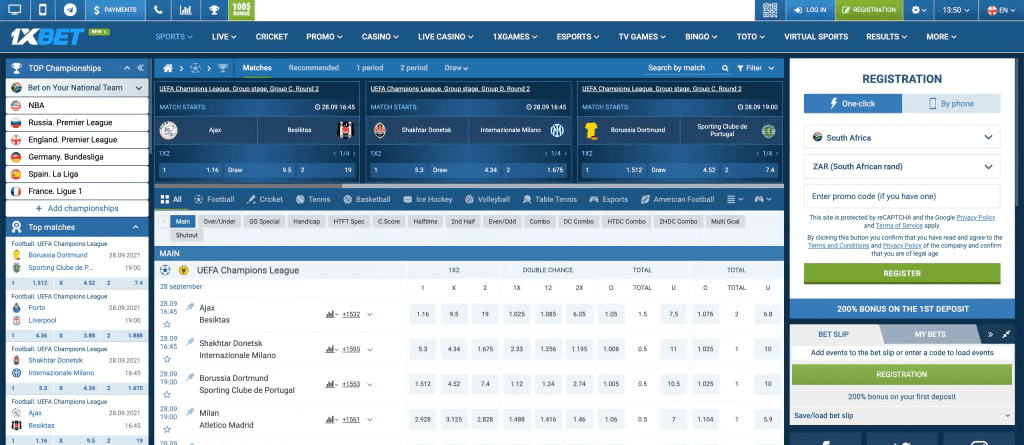The height and width of the screenshot is (445, 1024).
Task: Open the Telegram paper-plane icon
Action: point(71,10)
